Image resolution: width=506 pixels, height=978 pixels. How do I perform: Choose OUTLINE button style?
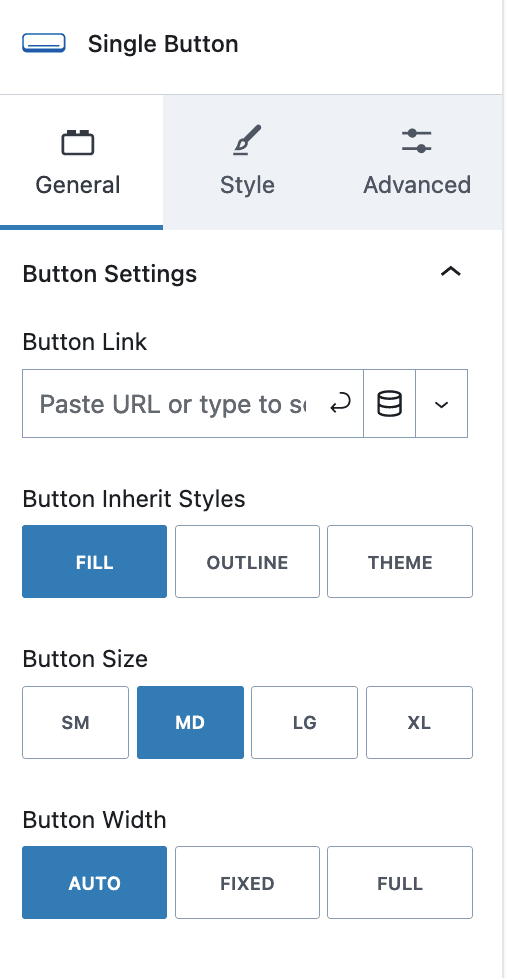pos(247,562)
